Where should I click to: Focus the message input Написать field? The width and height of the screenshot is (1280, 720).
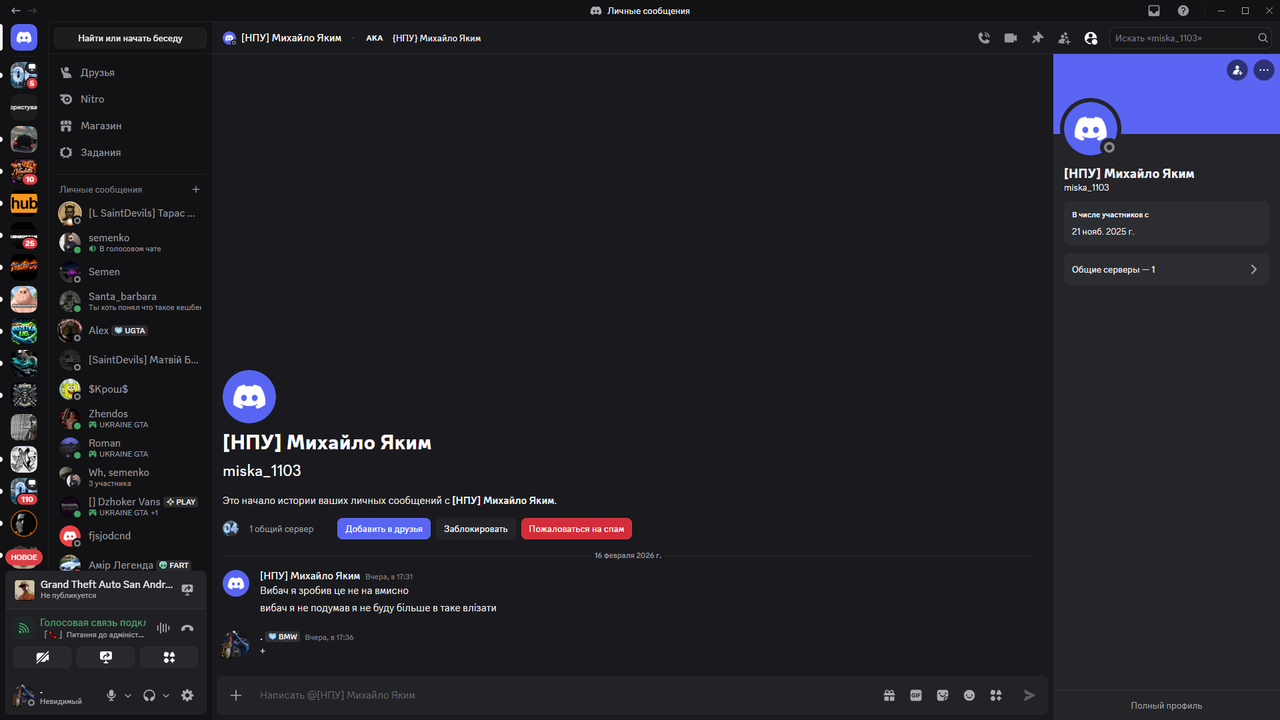click(560, 695)
